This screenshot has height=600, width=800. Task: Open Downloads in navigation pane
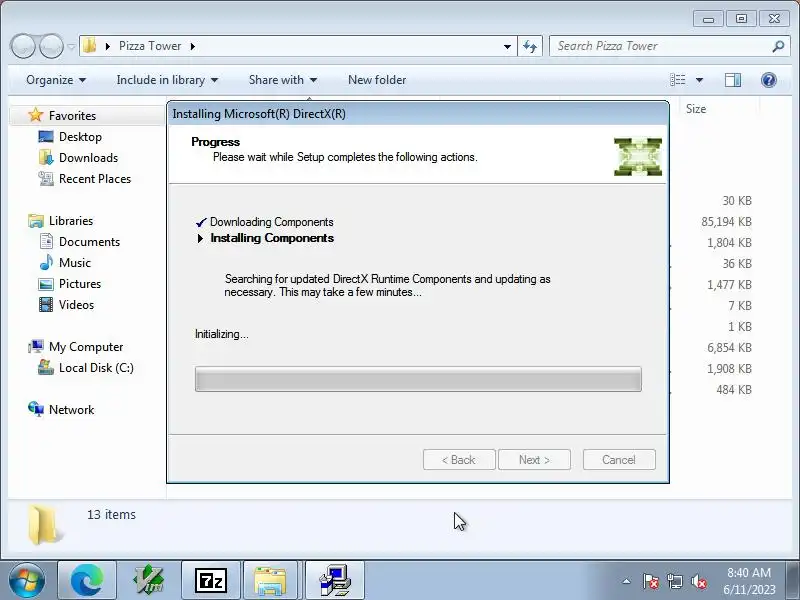[88, 158]
